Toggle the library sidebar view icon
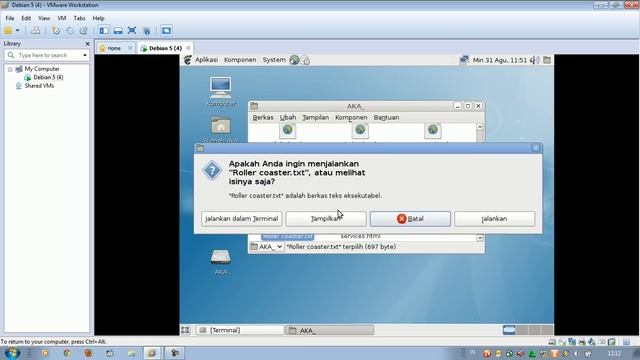The height and width of the screenshot is (360, 640). 104,31
